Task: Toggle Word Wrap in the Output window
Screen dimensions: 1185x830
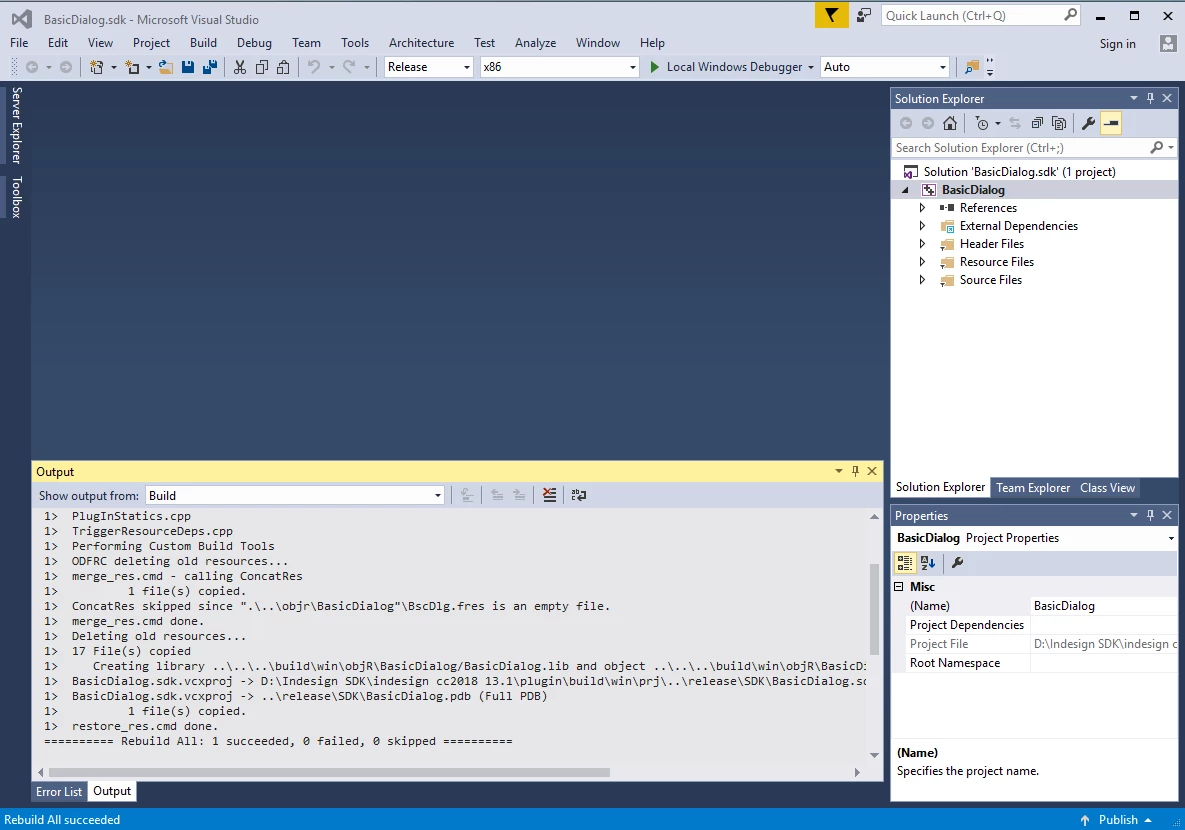Action: pos(579,495)
